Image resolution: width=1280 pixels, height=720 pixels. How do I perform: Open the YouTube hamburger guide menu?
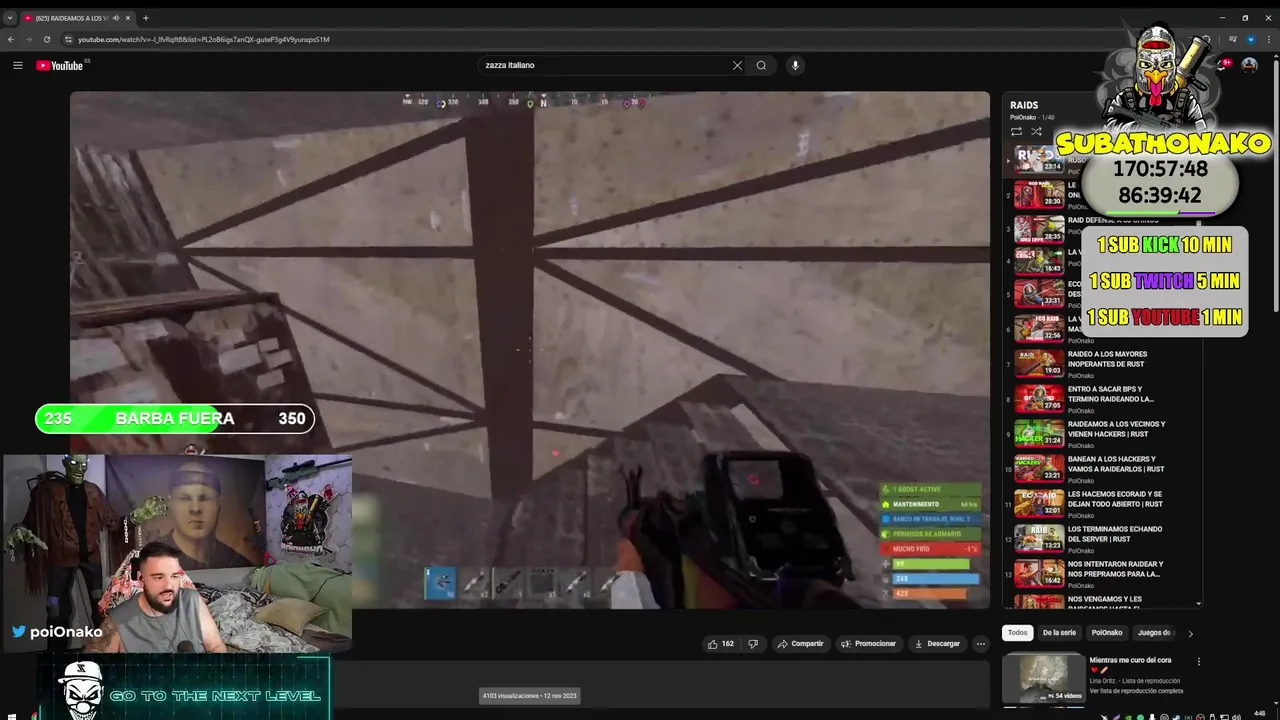click(17, 65)
